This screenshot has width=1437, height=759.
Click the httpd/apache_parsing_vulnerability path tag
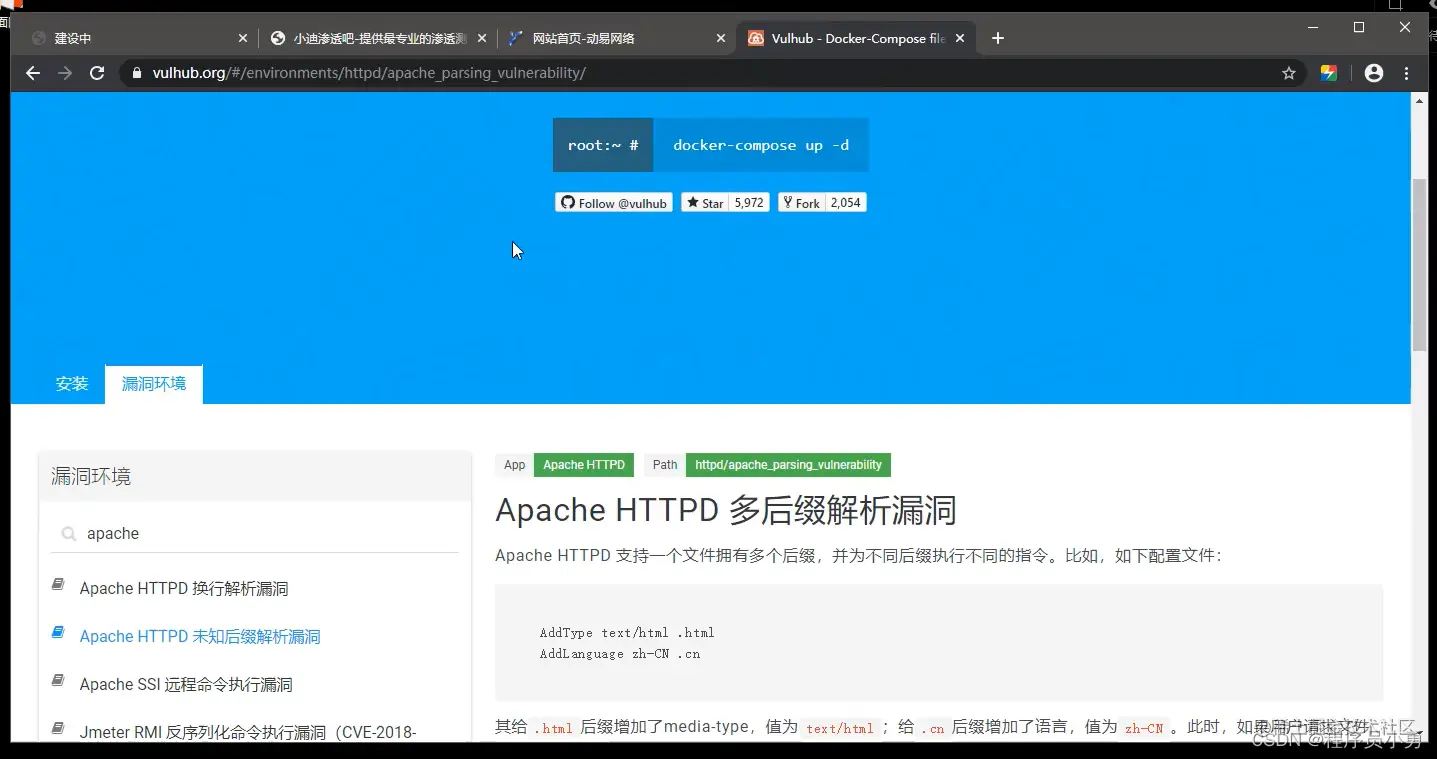tap(788, 465)
